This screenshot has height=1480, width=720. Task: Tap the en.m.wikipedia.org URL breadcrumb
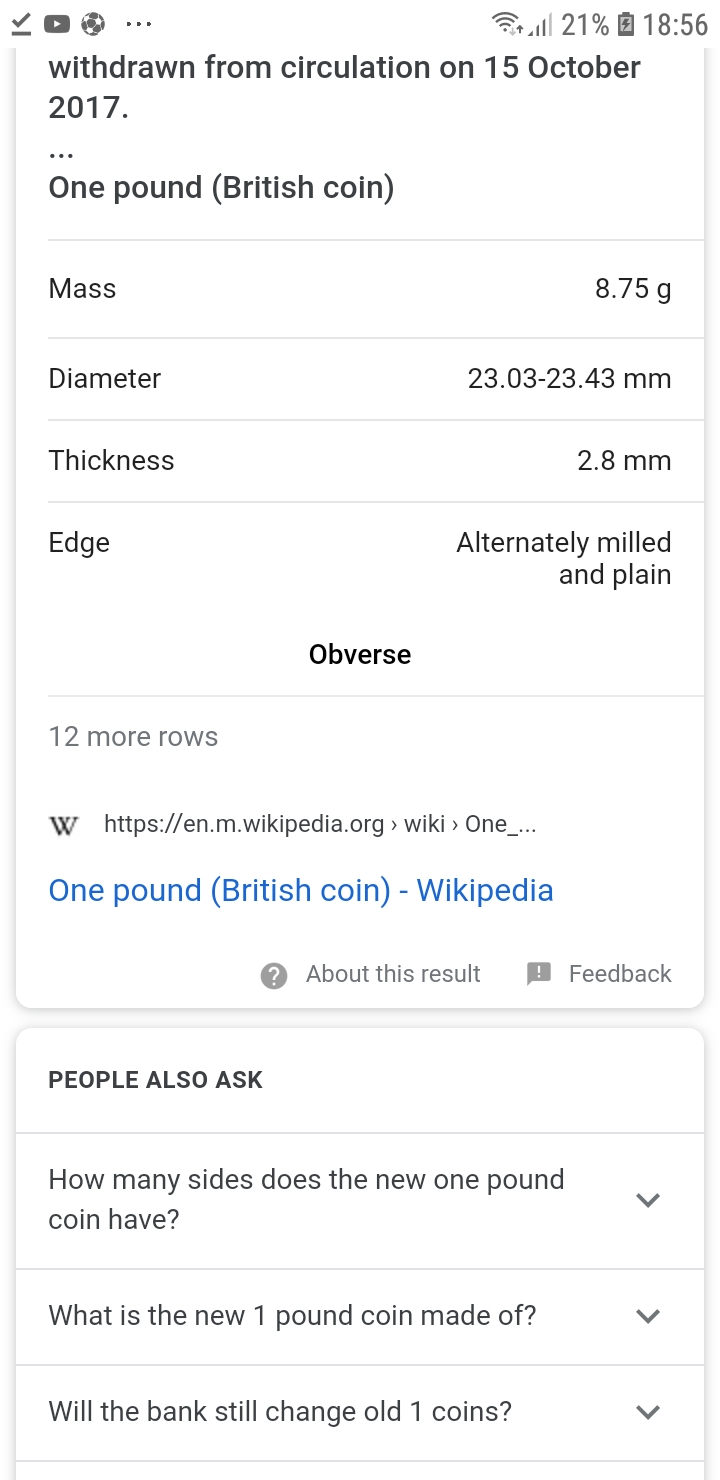pyautogui.click(x=320, y=824)
